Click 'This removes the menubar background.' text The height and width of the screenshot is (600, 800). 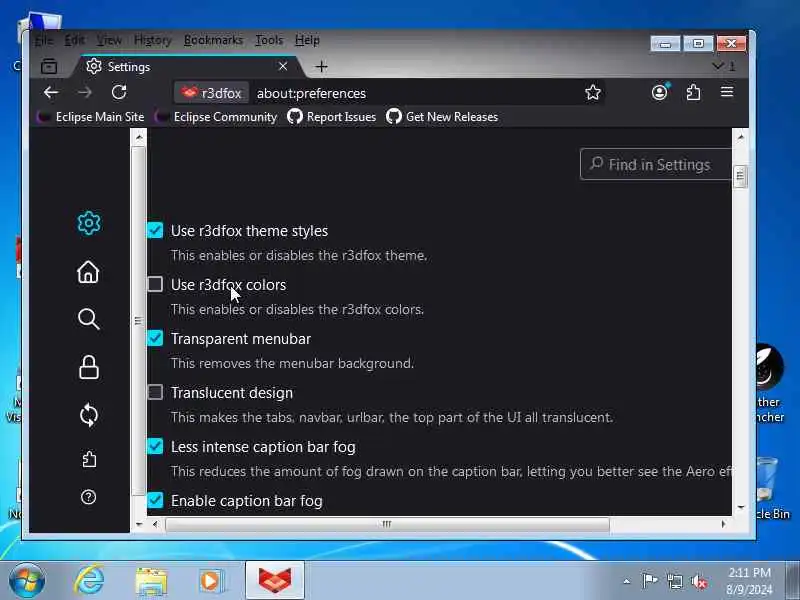point(292,363)
